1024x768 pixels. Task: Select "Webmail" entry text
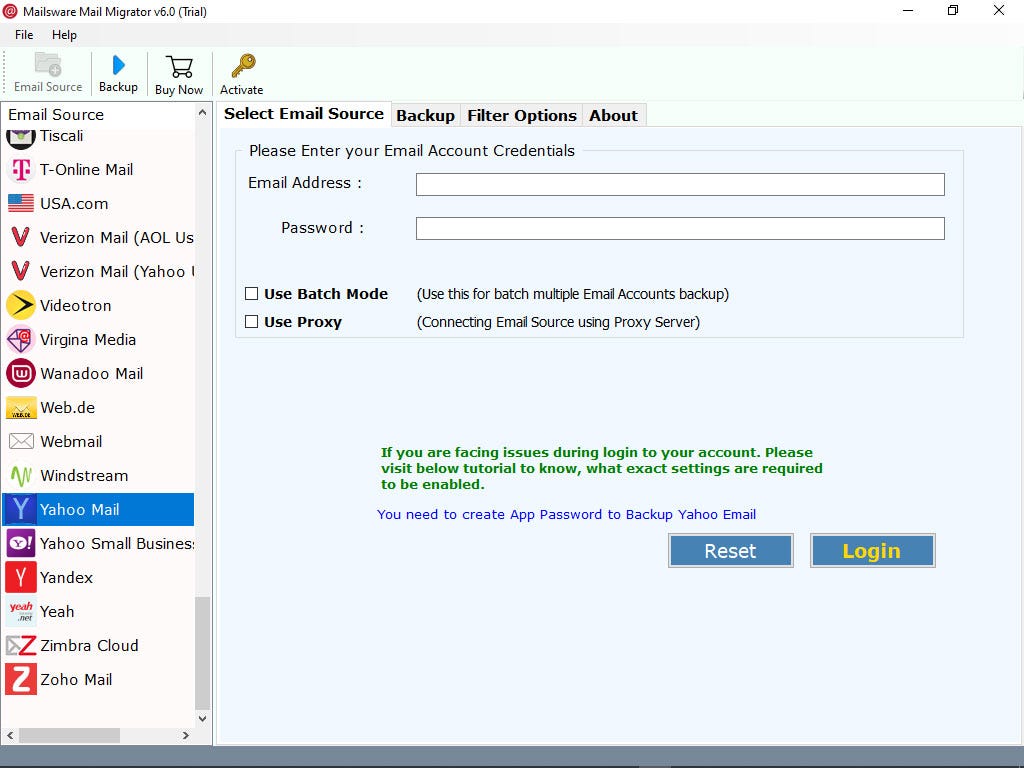coord(71,441)
